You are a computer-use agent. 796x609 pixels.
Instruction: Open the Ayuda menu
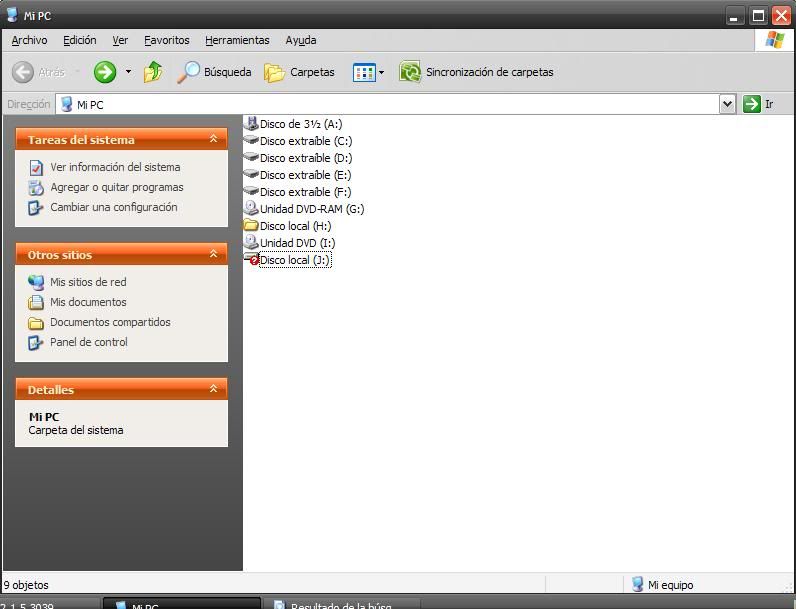tap(301, 40)
